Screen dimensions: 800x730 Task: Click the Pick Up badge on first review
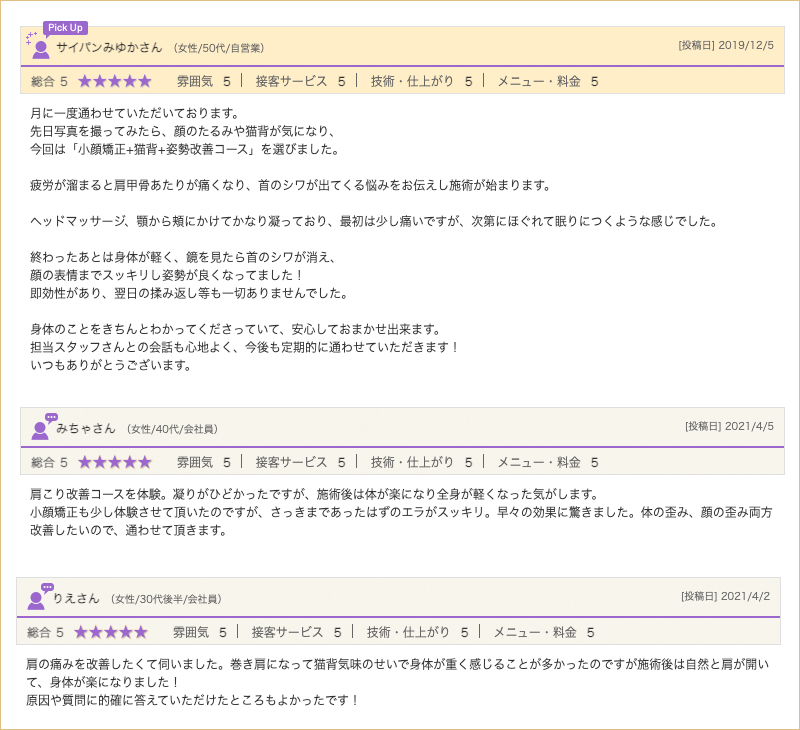pos(65,28)
